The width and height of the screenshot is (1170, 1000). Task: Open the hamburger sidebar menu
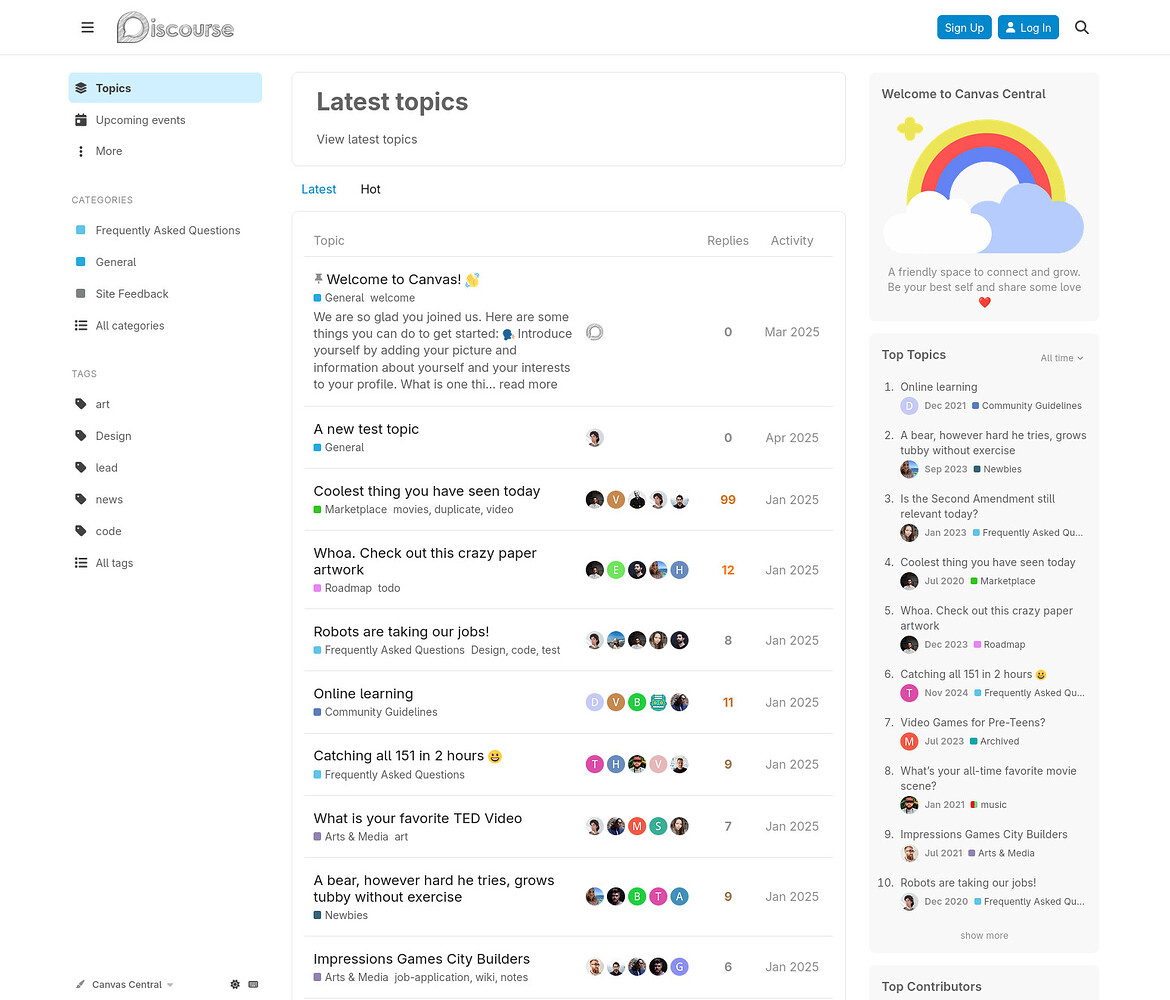click(x=88, y=28)
